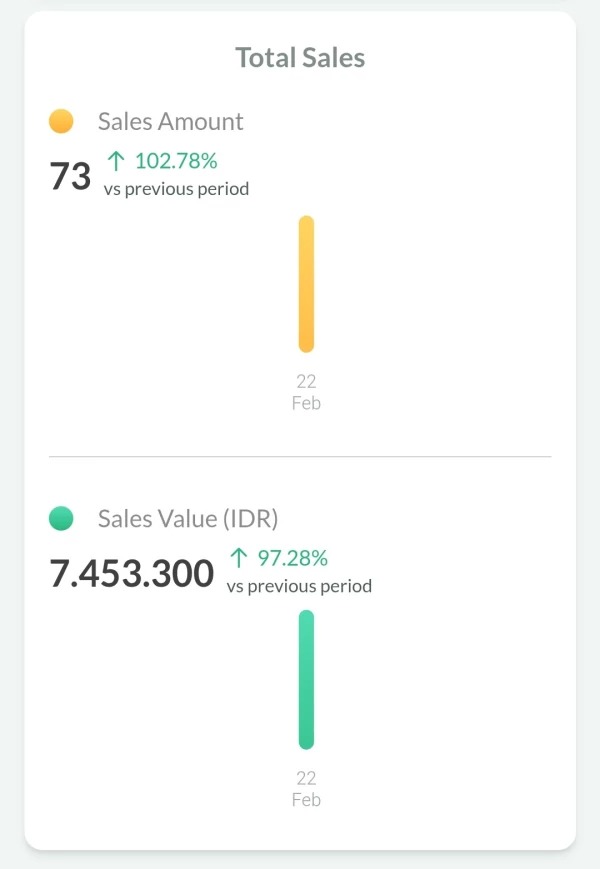Click the up arrow beside 97.28%
The width and height of the screenshot is (600, 869).
[x=238, y=557]
